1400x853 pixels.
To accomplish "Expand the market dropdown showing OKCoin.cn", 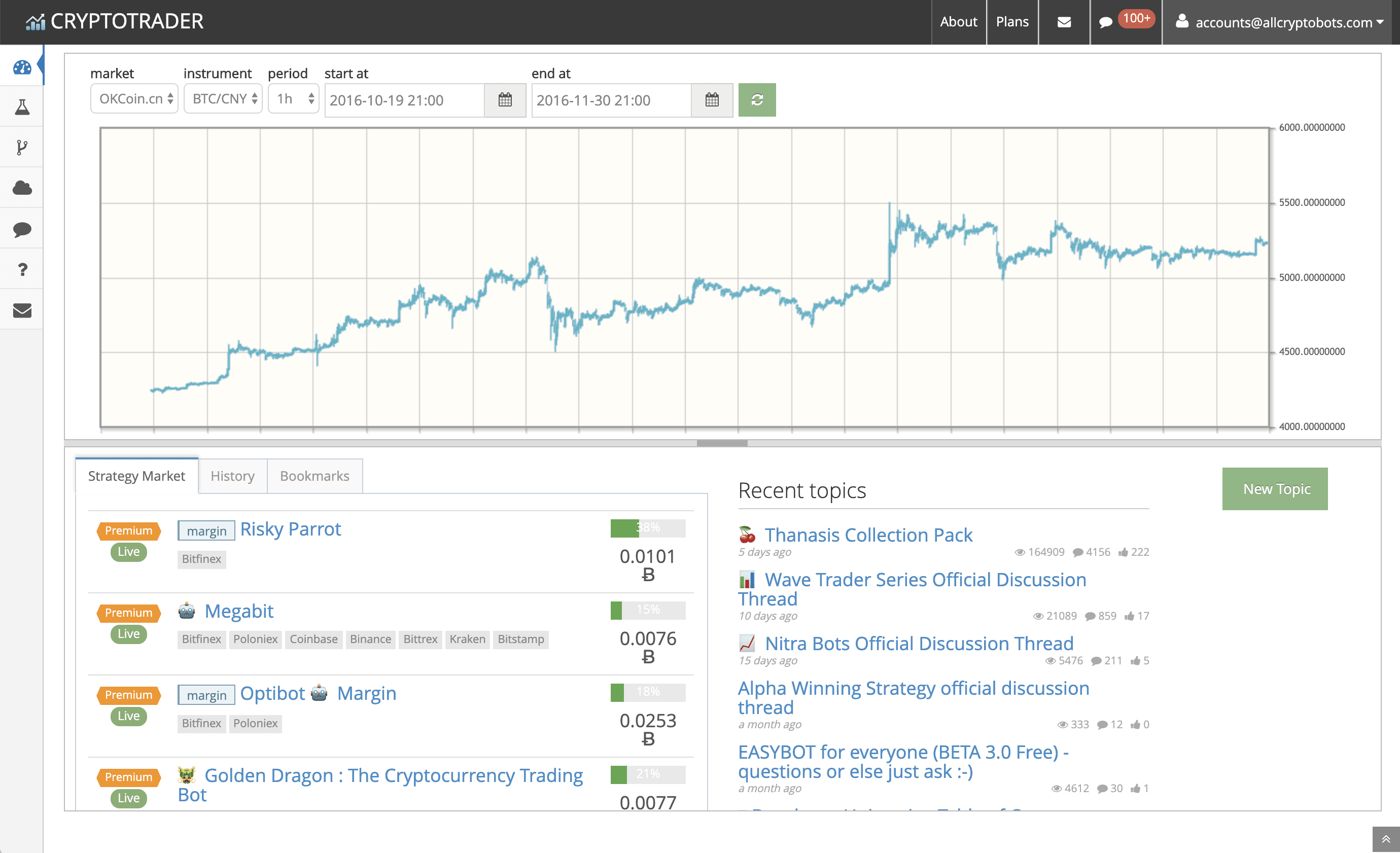I will click(134, 99).
